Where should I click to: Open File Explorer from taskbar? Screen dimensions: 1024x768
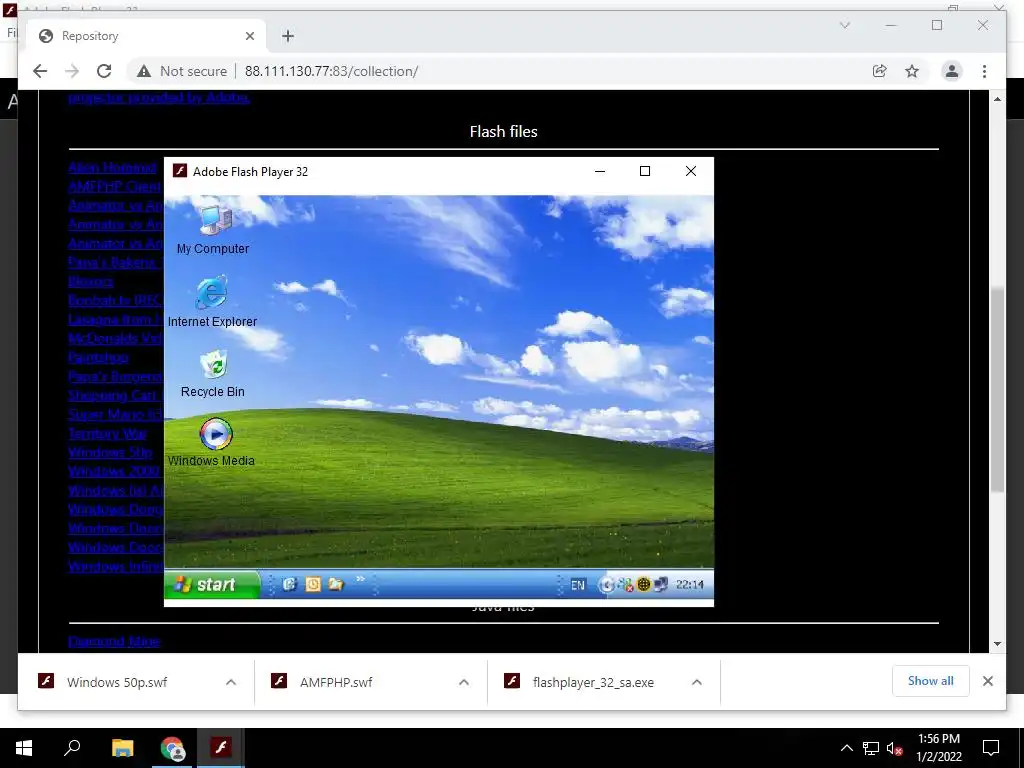tap(122, 748)
